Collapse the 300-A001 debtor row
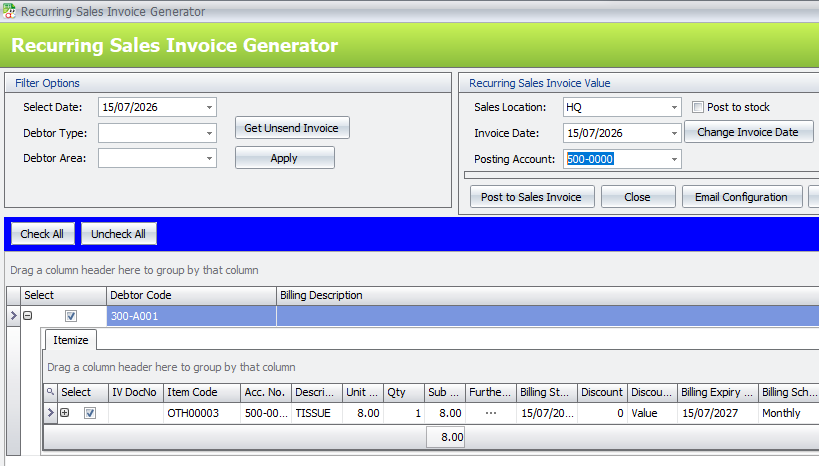 click(x=28, y=316)
